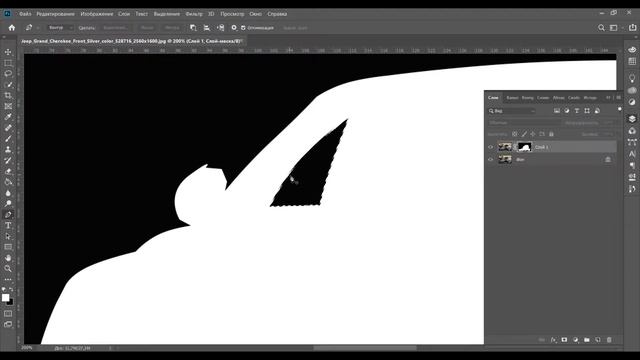Hide the Фон background layer

[x=491, y=160]
